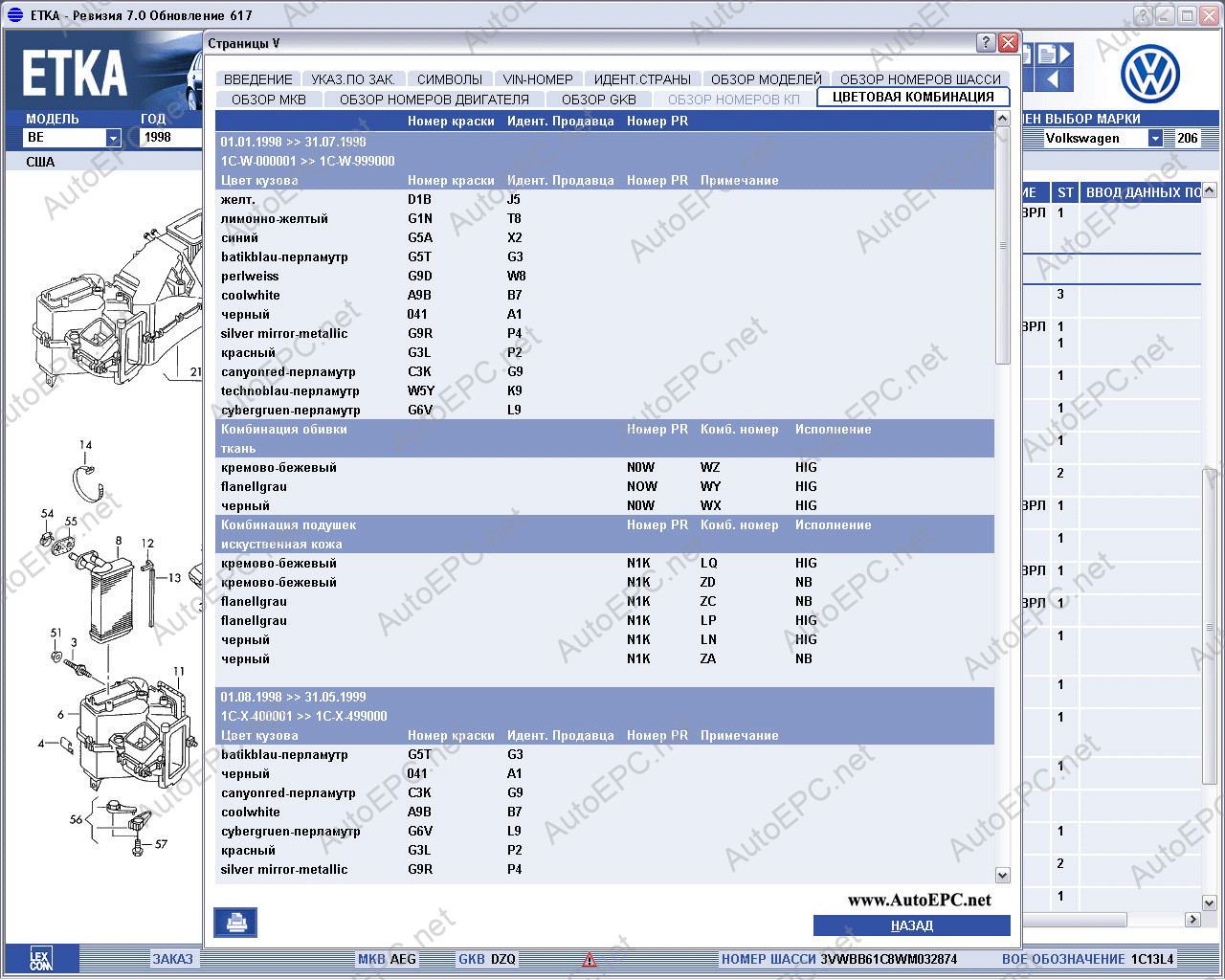Open help with the dialog question mark
Image resolution: width=1225 pixels, height=980 pixels.
click(986, 43)
